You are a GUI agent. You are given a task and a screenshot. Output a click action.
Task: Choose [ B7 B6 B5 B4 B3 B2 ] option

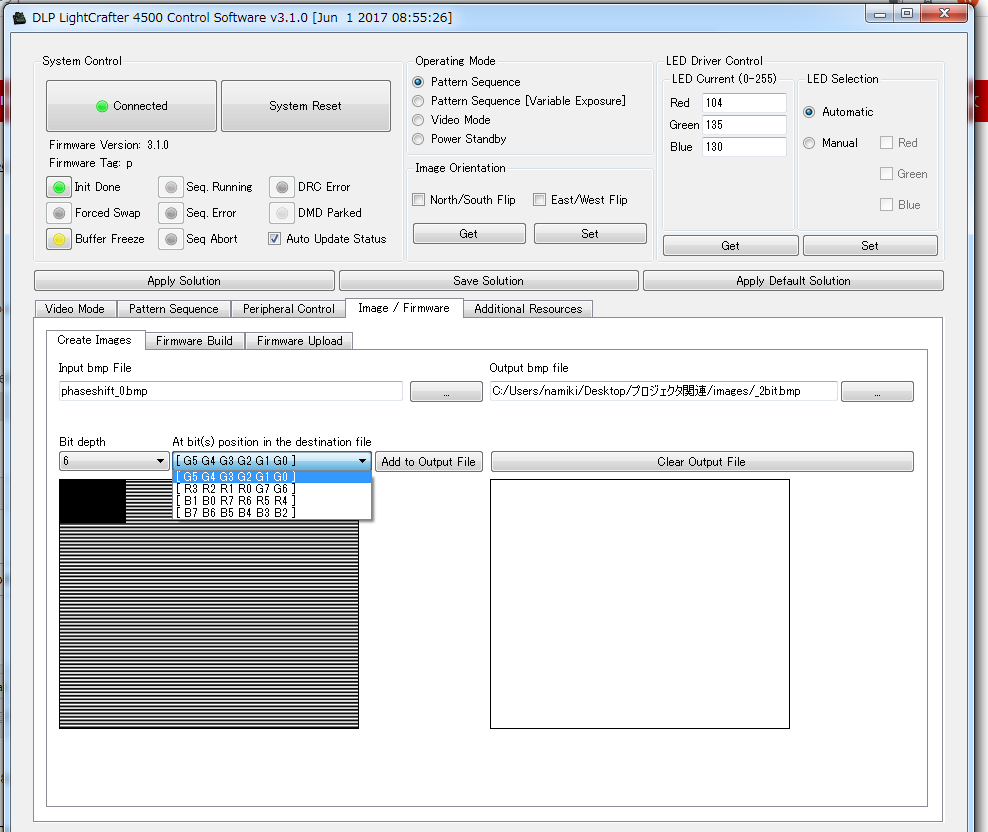click(x=272, y=512)
